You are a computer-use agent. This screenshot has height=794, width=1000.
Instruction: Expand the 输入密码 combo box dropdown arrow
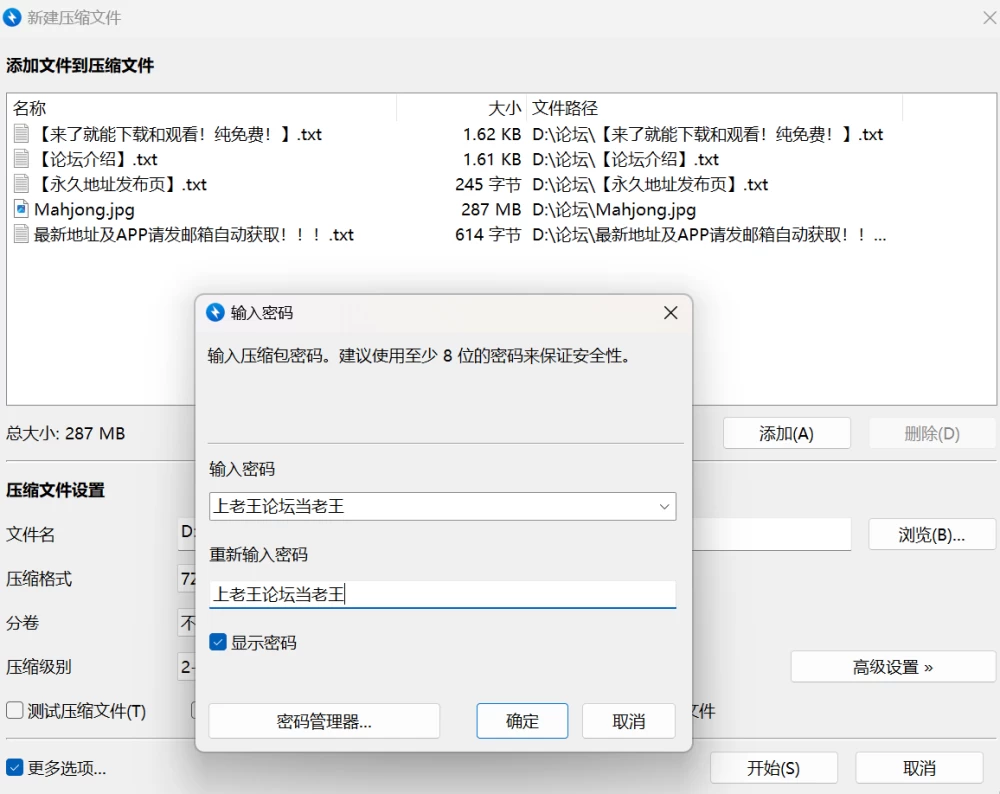[x=664, y=506]
